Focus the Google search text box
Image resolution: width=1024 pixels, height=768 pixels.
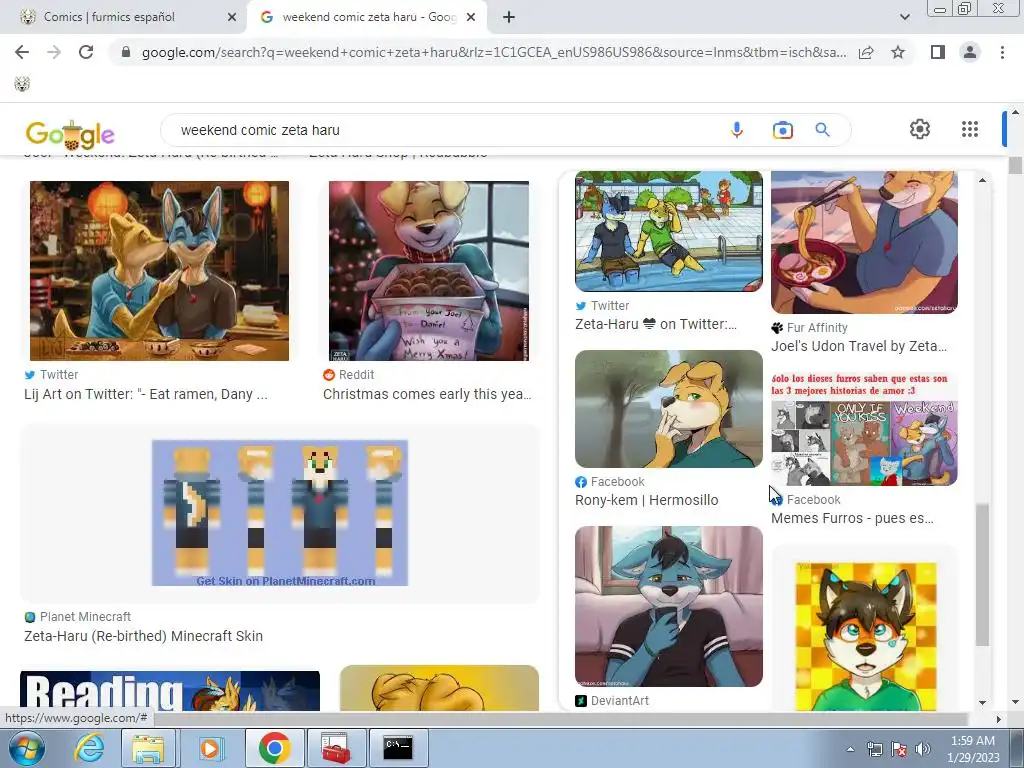pyautogui.click(x=444, y=130)
